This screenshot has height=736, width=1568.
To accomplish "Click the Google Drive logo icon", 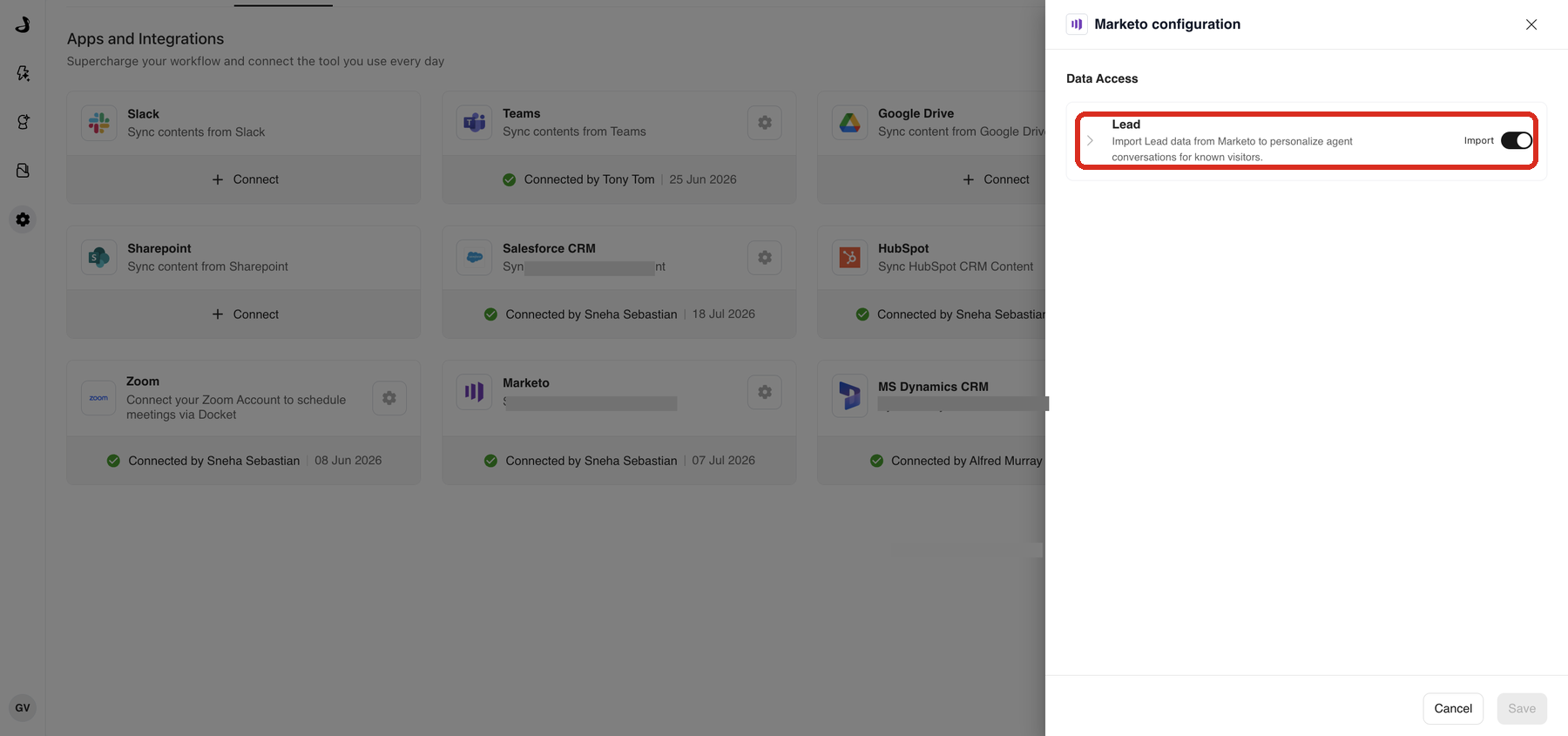I will (x=850, y=123).
